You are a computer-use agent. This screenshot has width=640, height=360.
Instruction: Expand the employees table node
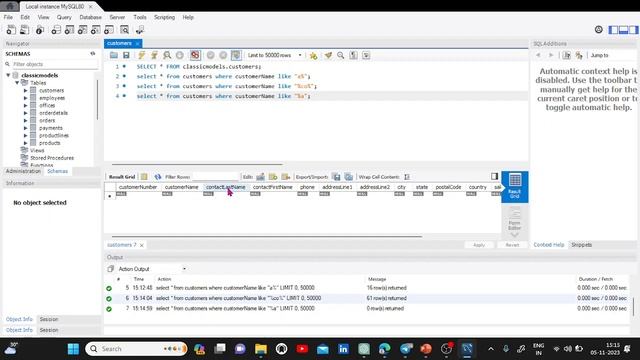(26, 98)
